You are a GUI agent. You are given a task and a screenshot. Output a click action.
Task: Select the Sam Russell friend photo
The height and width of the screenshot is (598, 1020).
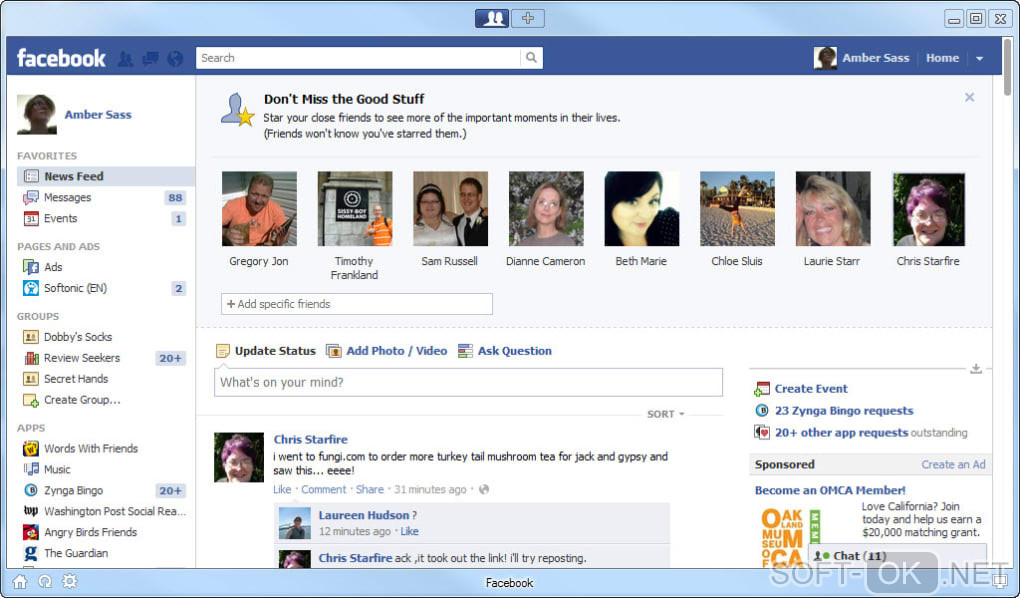450,209
